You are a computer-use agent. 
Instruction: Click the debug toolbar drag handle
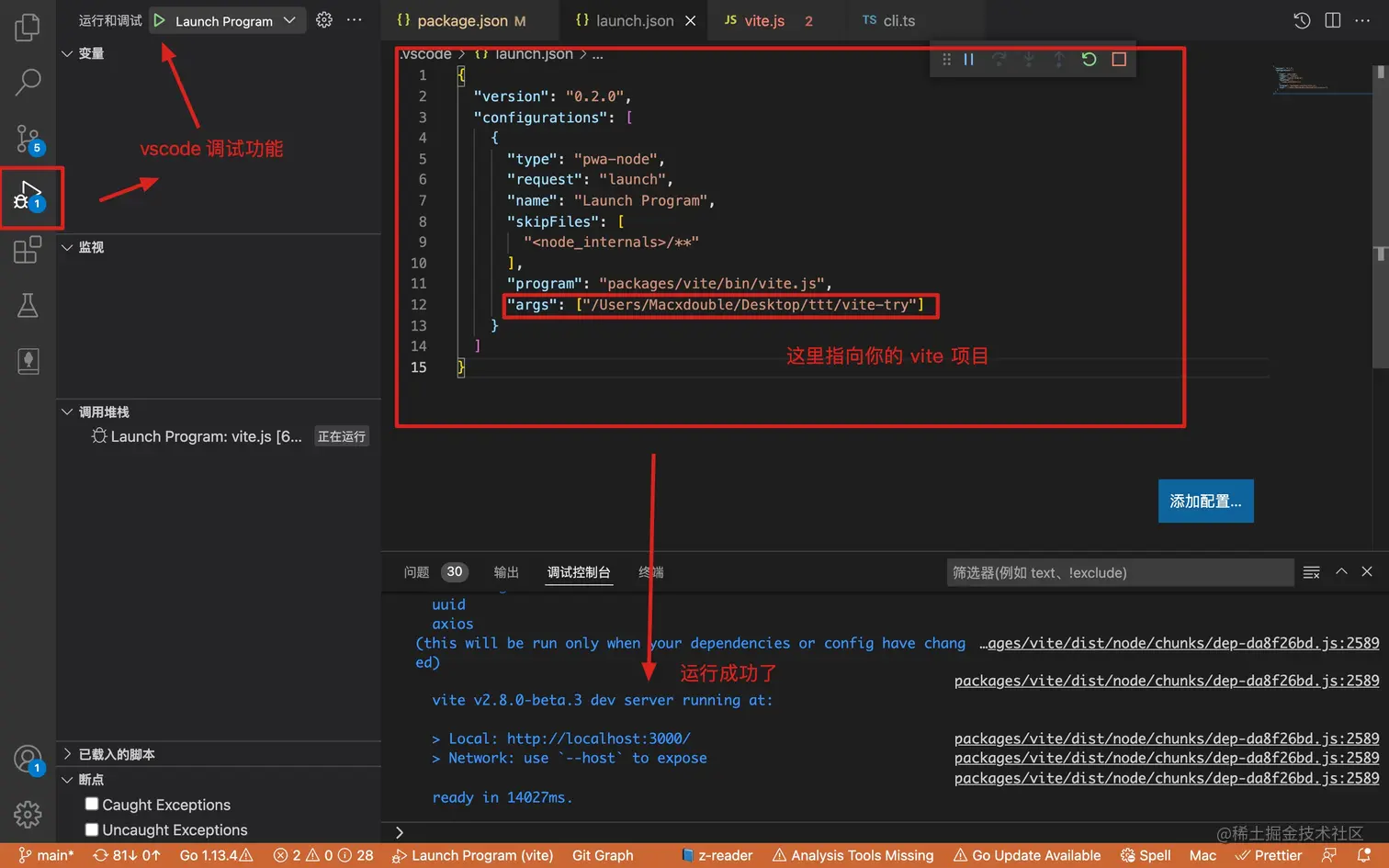tap(946, 59)
